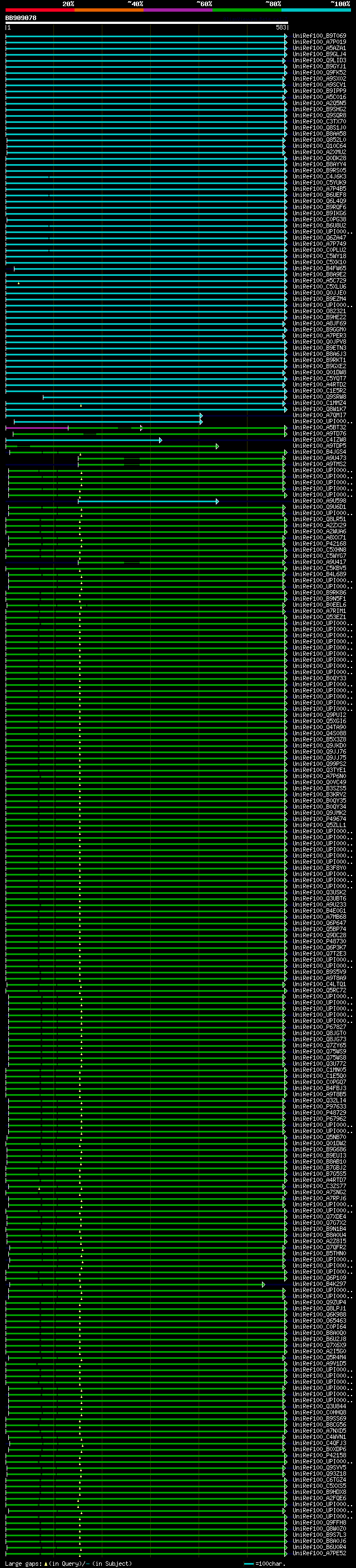356x1568 pixels.
Task: Open hit UniRef100_A5AZA1
Action: pos(319,48)
